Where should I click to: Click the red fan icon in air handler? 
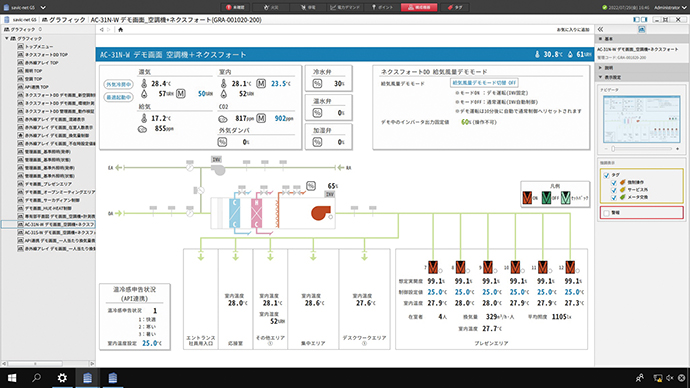click(x=321, y=213)
